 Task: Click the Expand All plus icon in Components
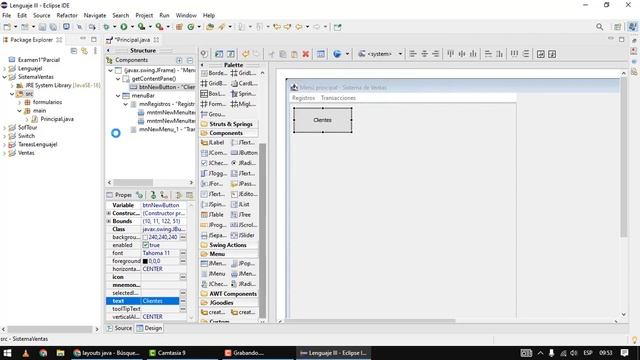click(179, 60)
